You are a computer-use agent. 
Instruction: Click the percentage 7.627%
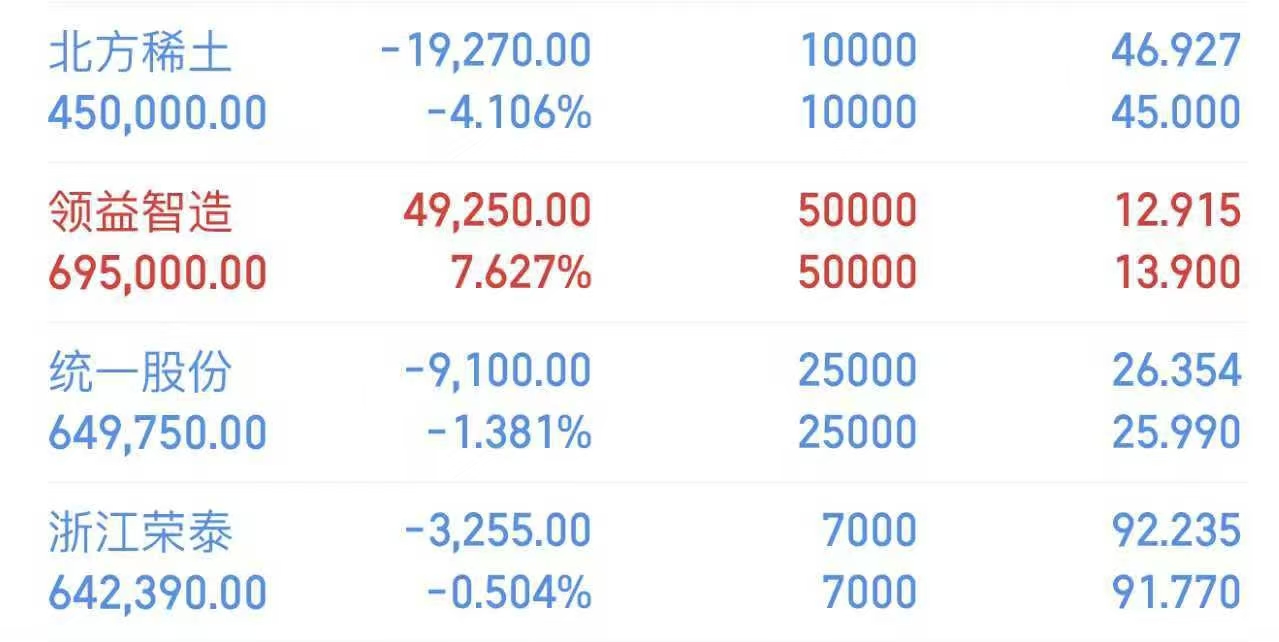(521, 273)
